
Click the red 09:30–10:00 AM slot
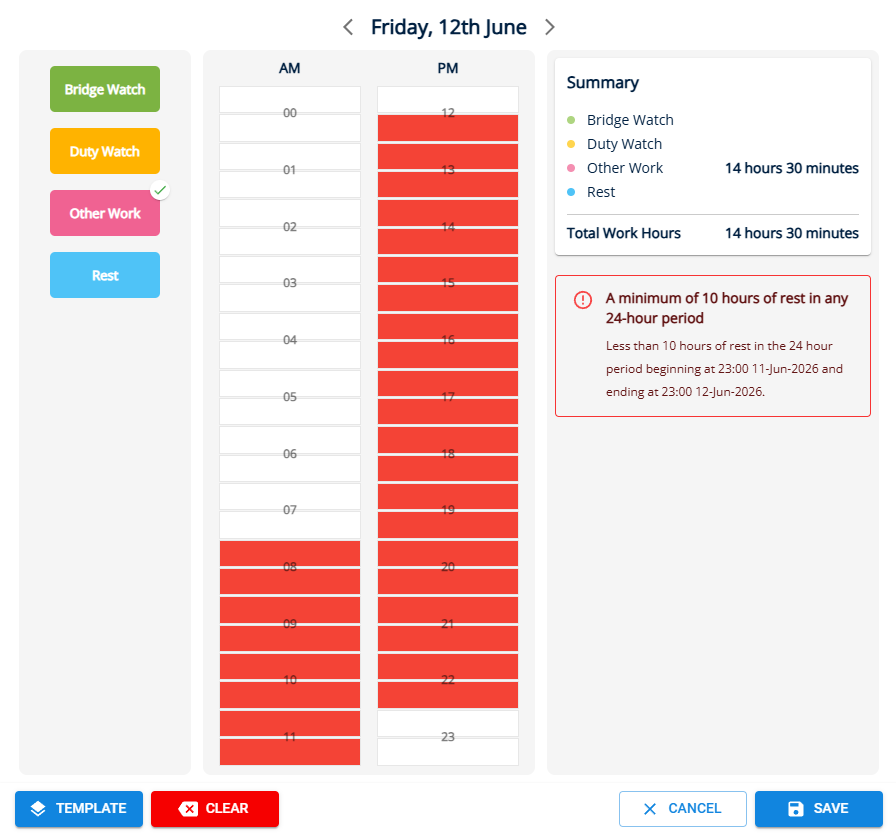[x=290, y=639]
